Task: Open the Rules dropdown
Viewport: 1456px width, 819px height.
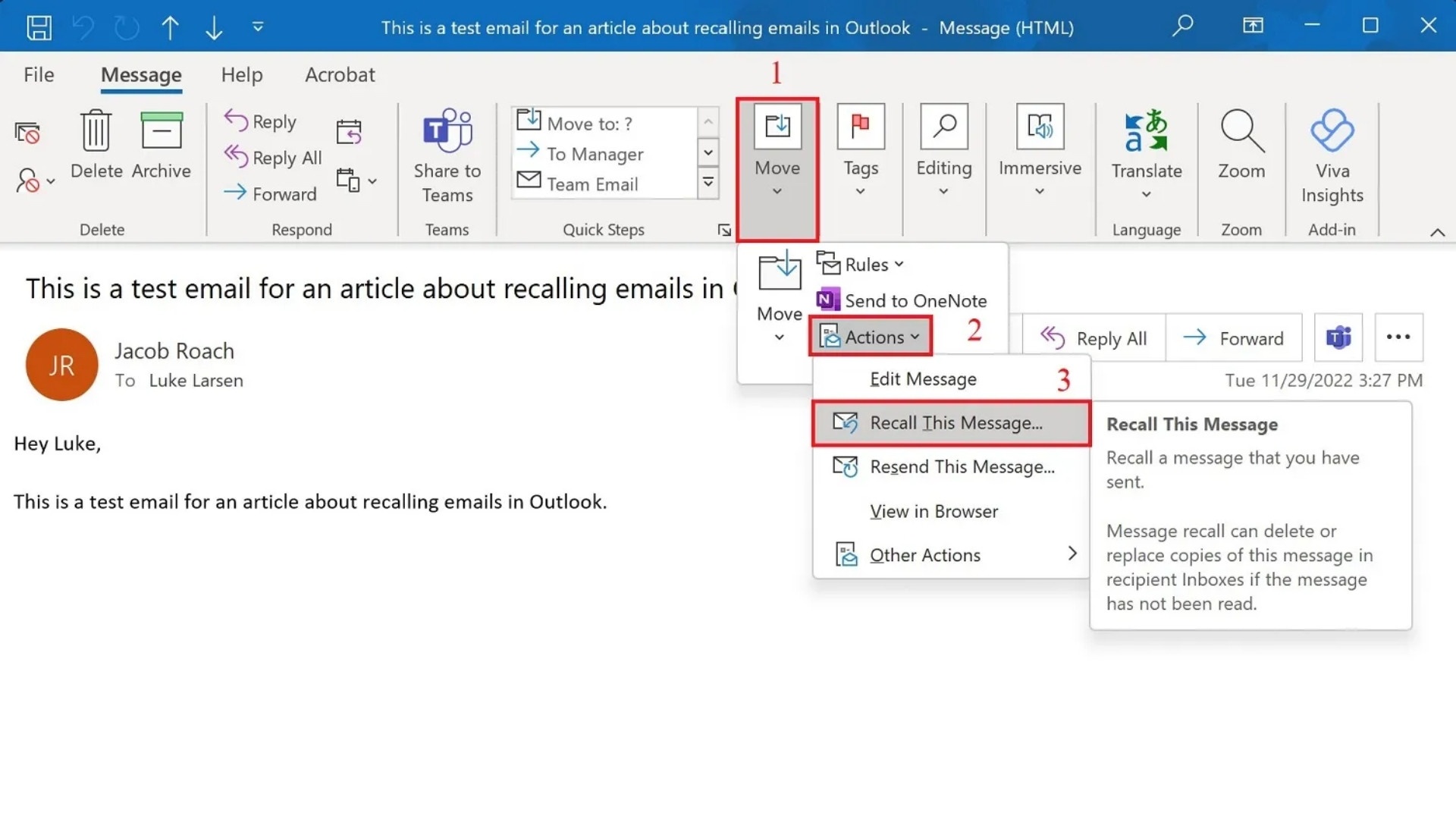Action: click(x=861, y=264)
